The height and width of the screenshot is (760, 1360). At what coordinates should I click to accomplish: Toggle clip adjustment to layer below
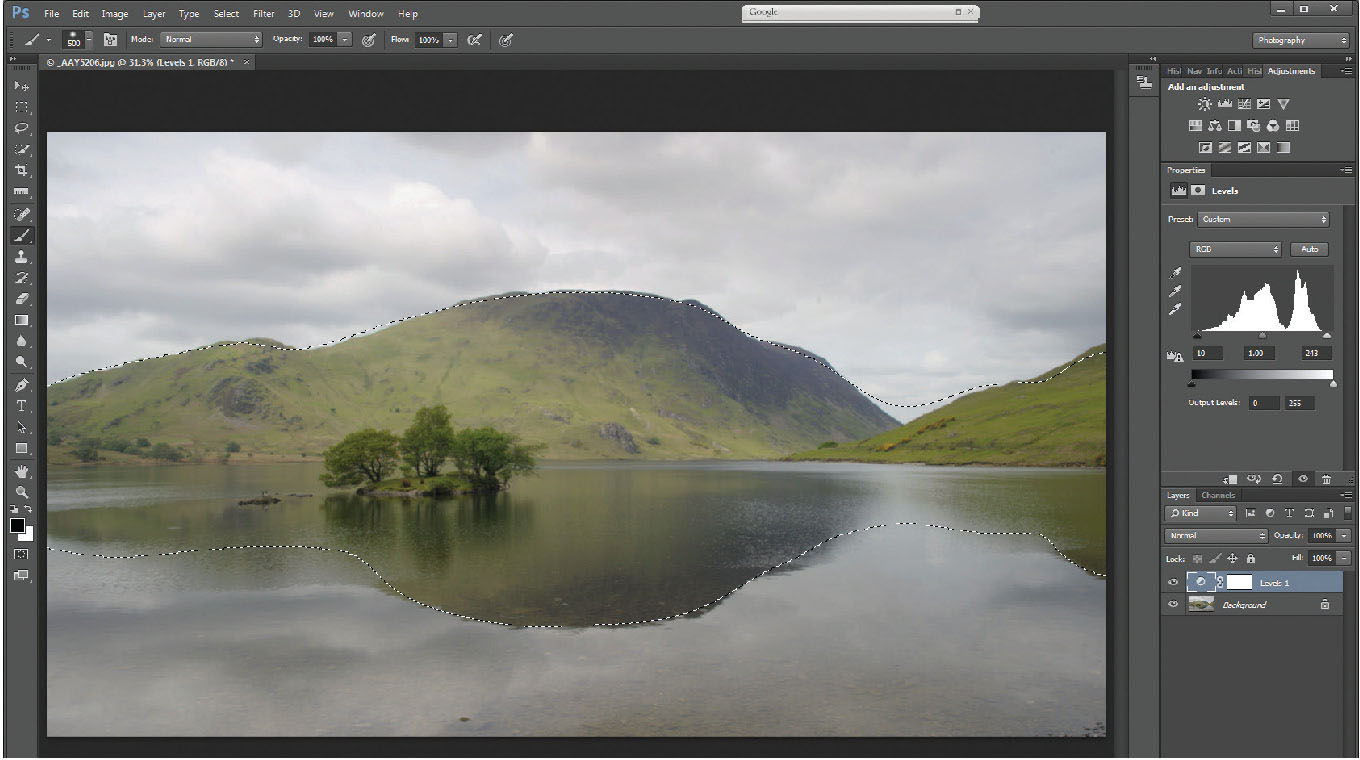click(x=1230, y=479)
